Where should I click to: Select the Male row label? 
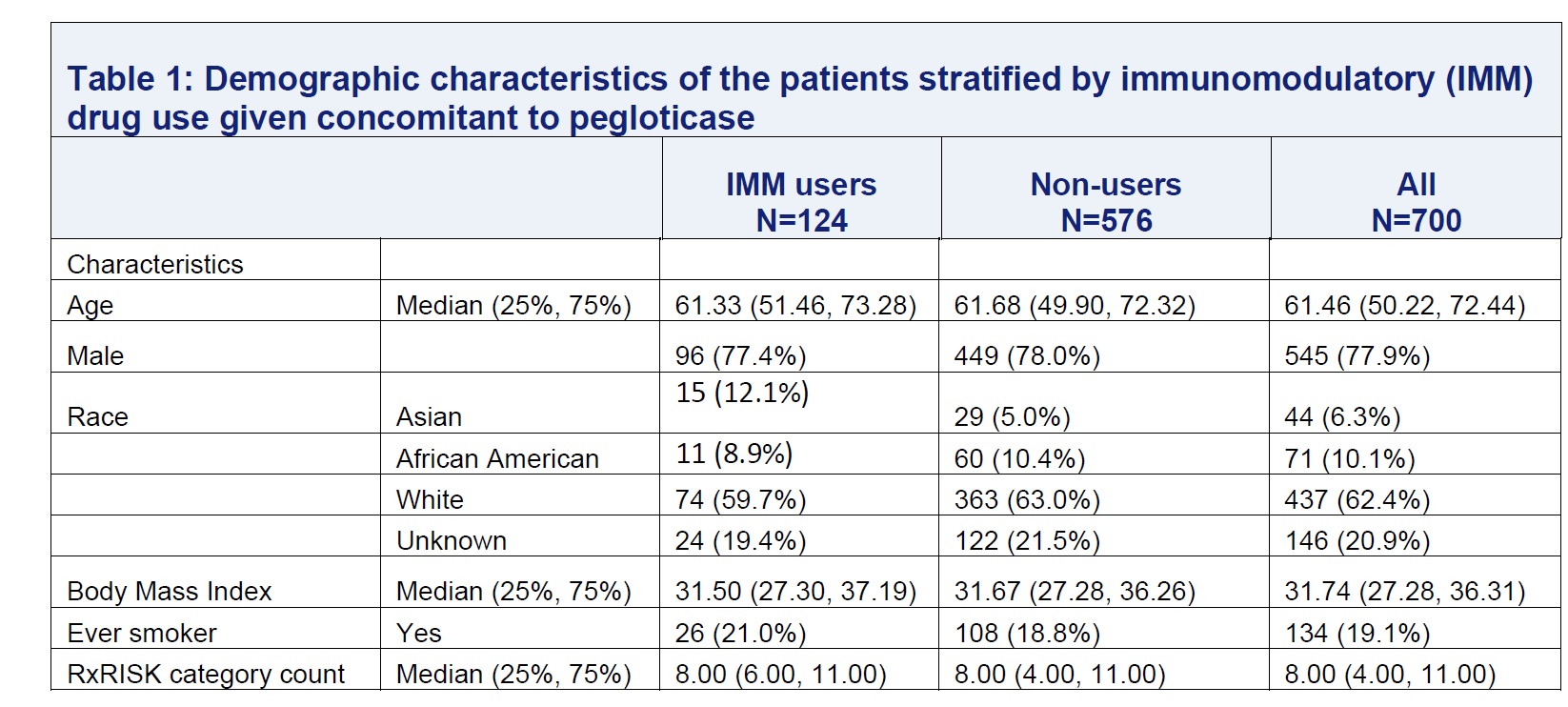pos(95,356)
